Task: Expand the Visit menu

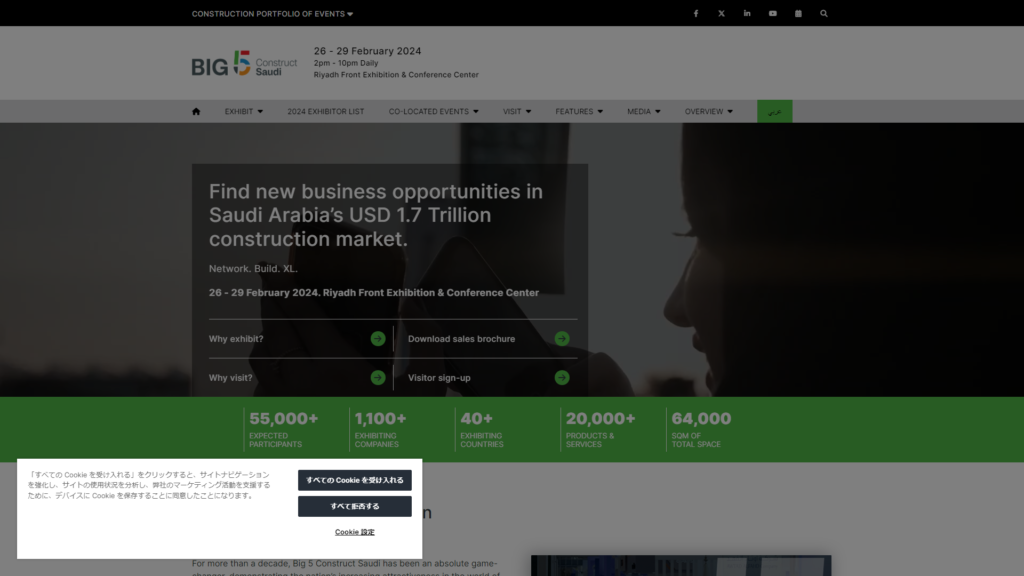Action: 517,112
